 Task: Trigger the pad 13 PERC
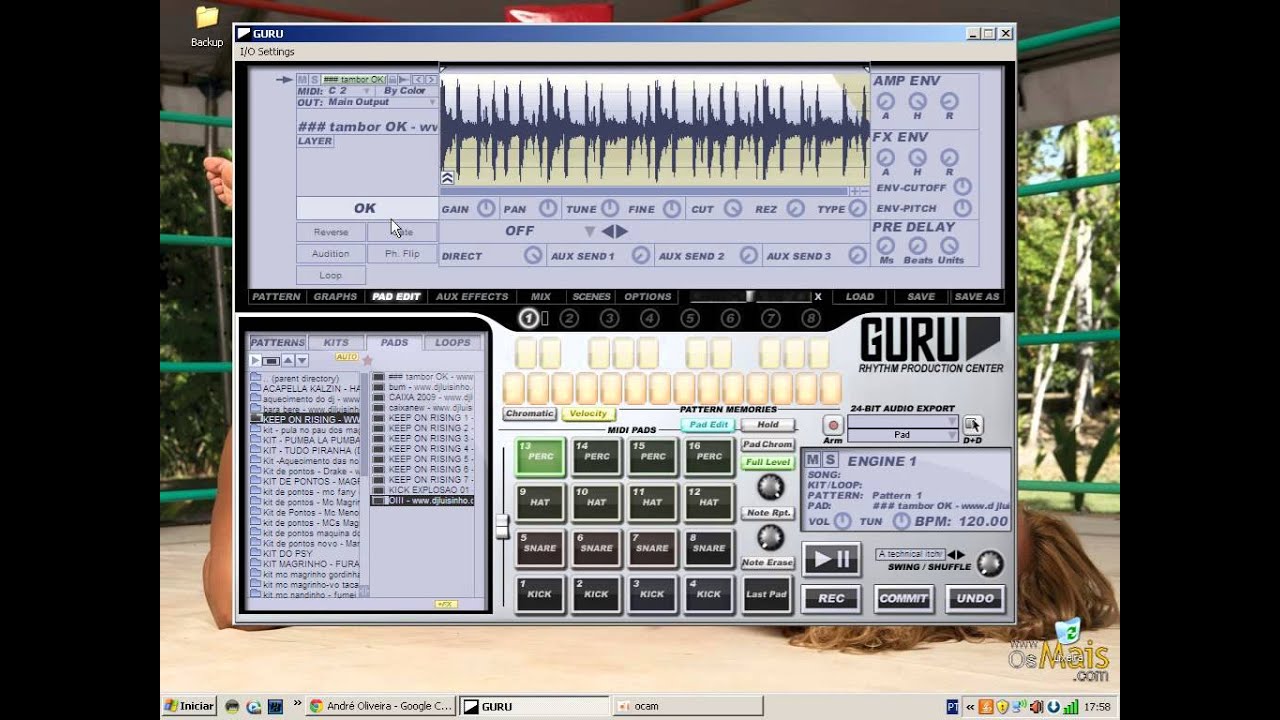point(541,456)
